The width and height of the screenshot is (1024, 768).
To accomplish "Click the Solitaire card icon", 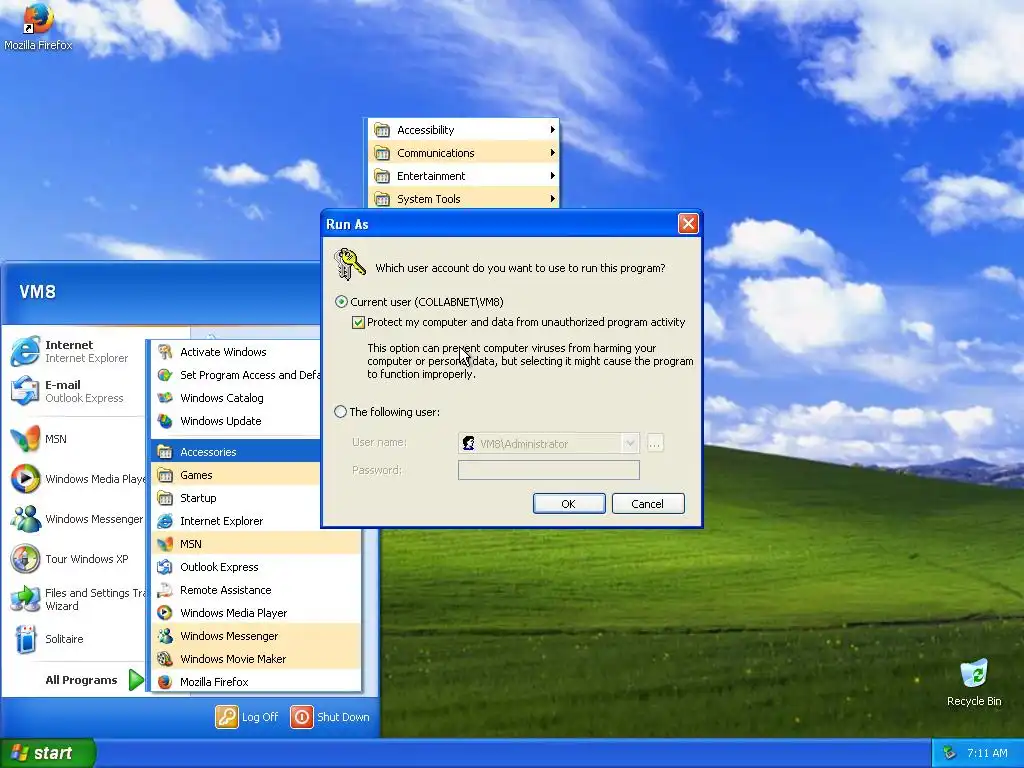I will pos(25,639).
